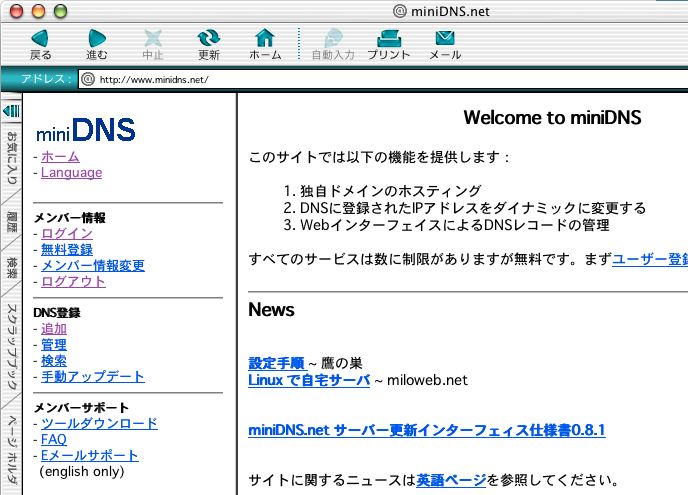Viewport: 688px width, 495px height.
Task: Open the 追加 link under DNS登録
Action: point(54,329)
